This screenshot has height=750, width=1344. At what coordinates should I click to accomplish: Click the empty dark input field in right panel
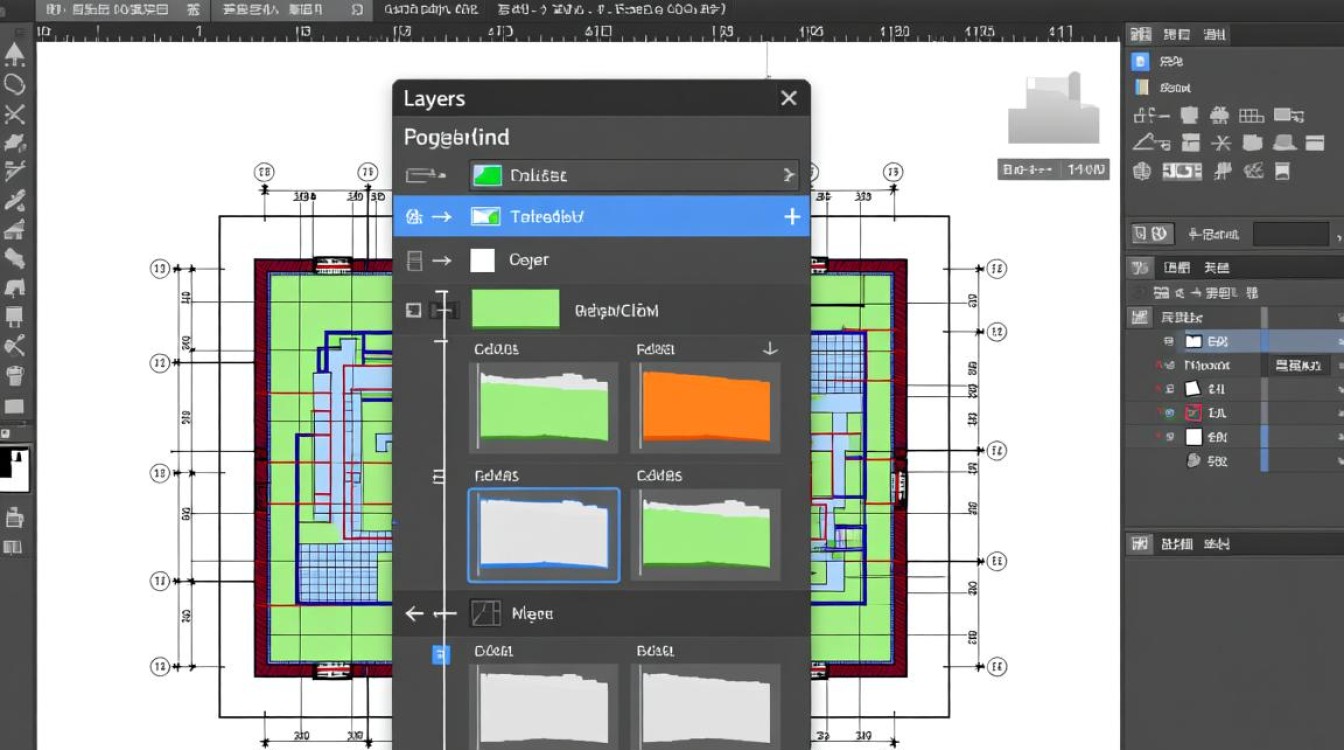pyautogui.click(x=1290, y=235)
